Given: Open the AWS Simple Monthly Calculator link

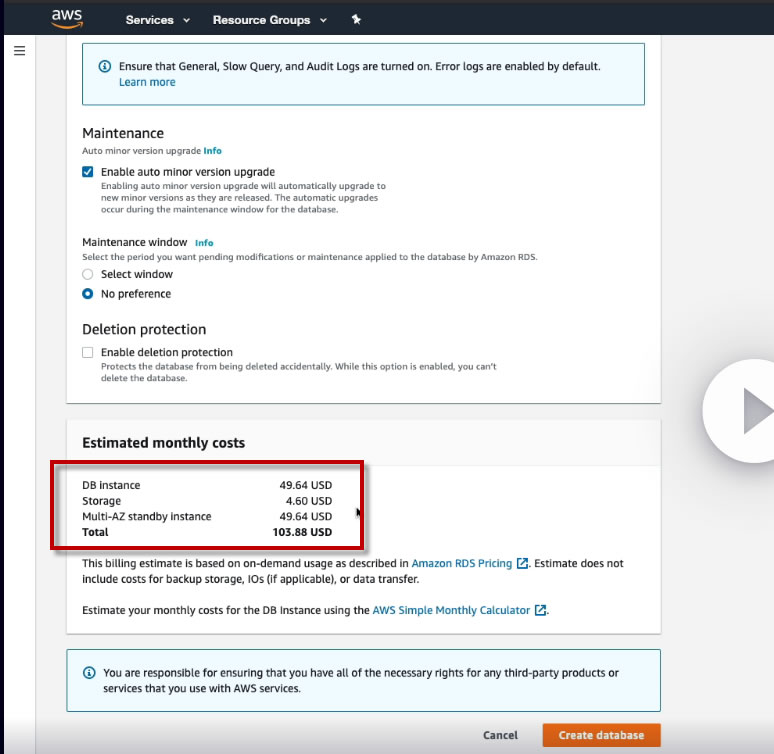Looking at the screenshot, I should 451,610.
